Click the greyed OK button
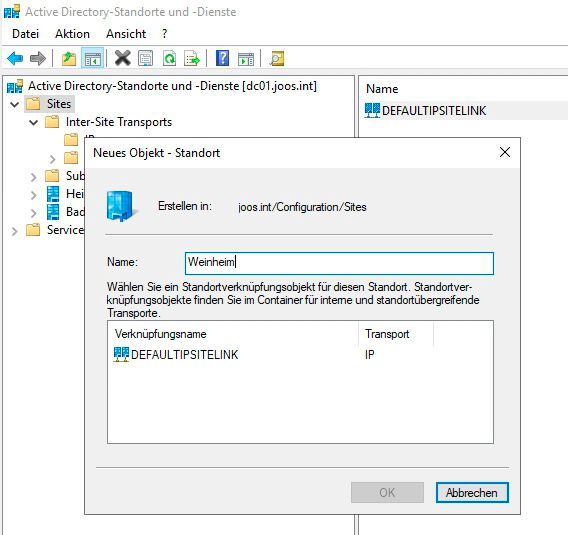568x535 pixels. 387,492
